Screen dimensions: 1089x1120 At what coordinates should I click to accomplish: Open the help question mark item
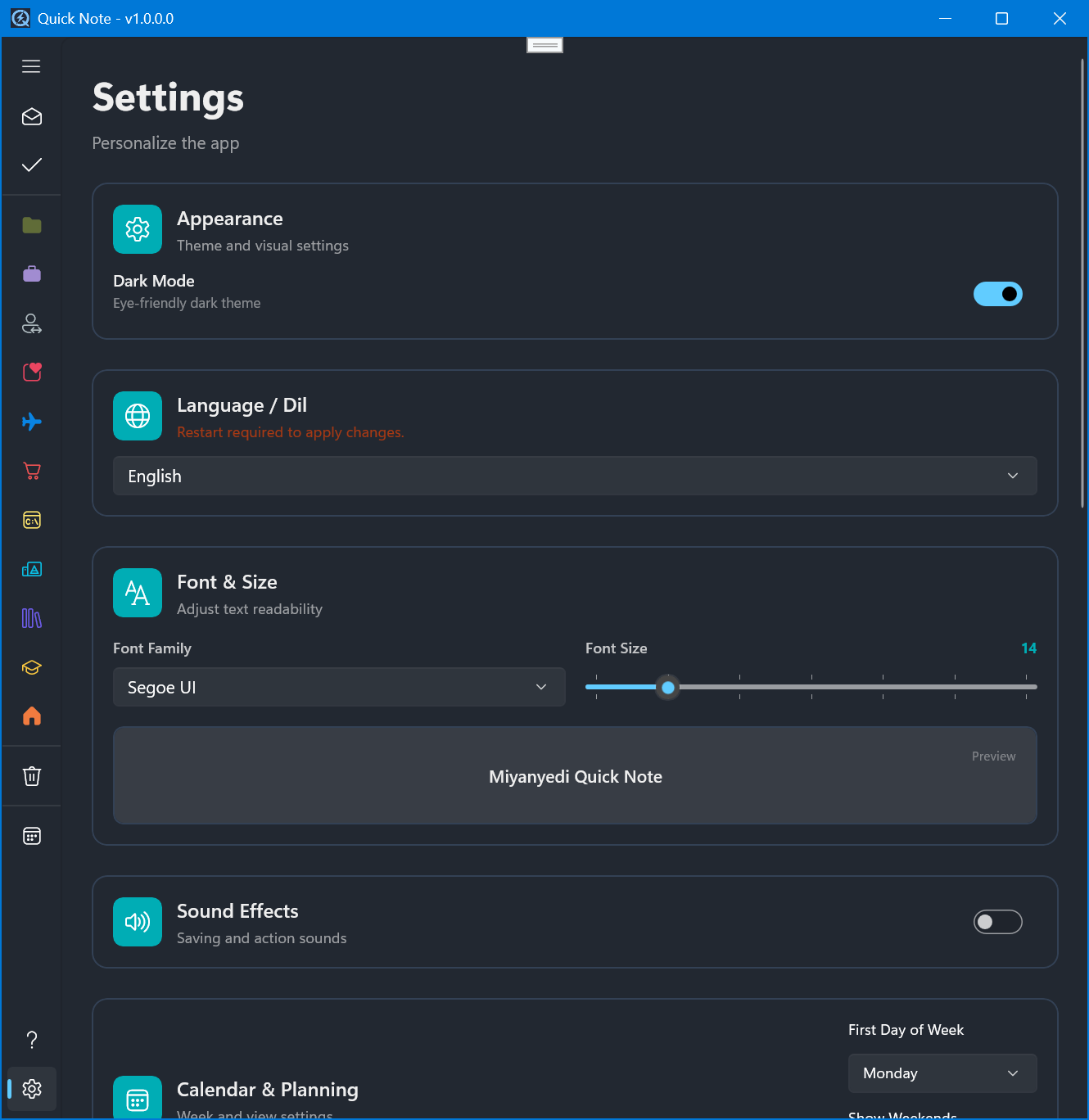tap(32, 1040)
